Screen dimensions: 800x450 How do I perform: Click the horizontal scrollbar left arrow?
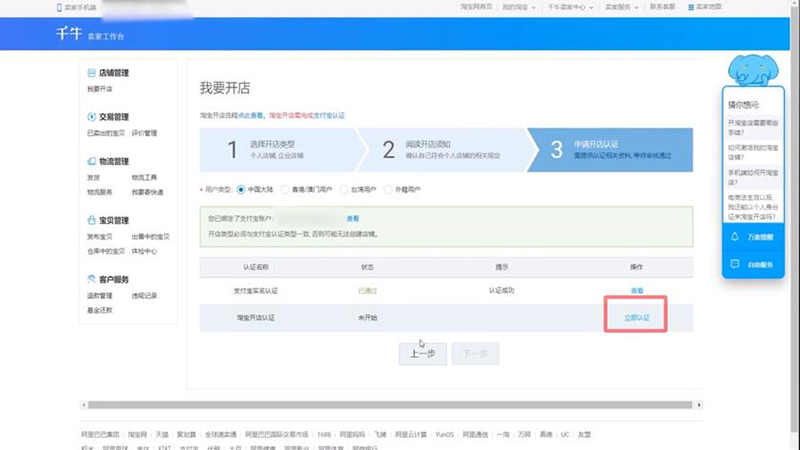point(83,405)
